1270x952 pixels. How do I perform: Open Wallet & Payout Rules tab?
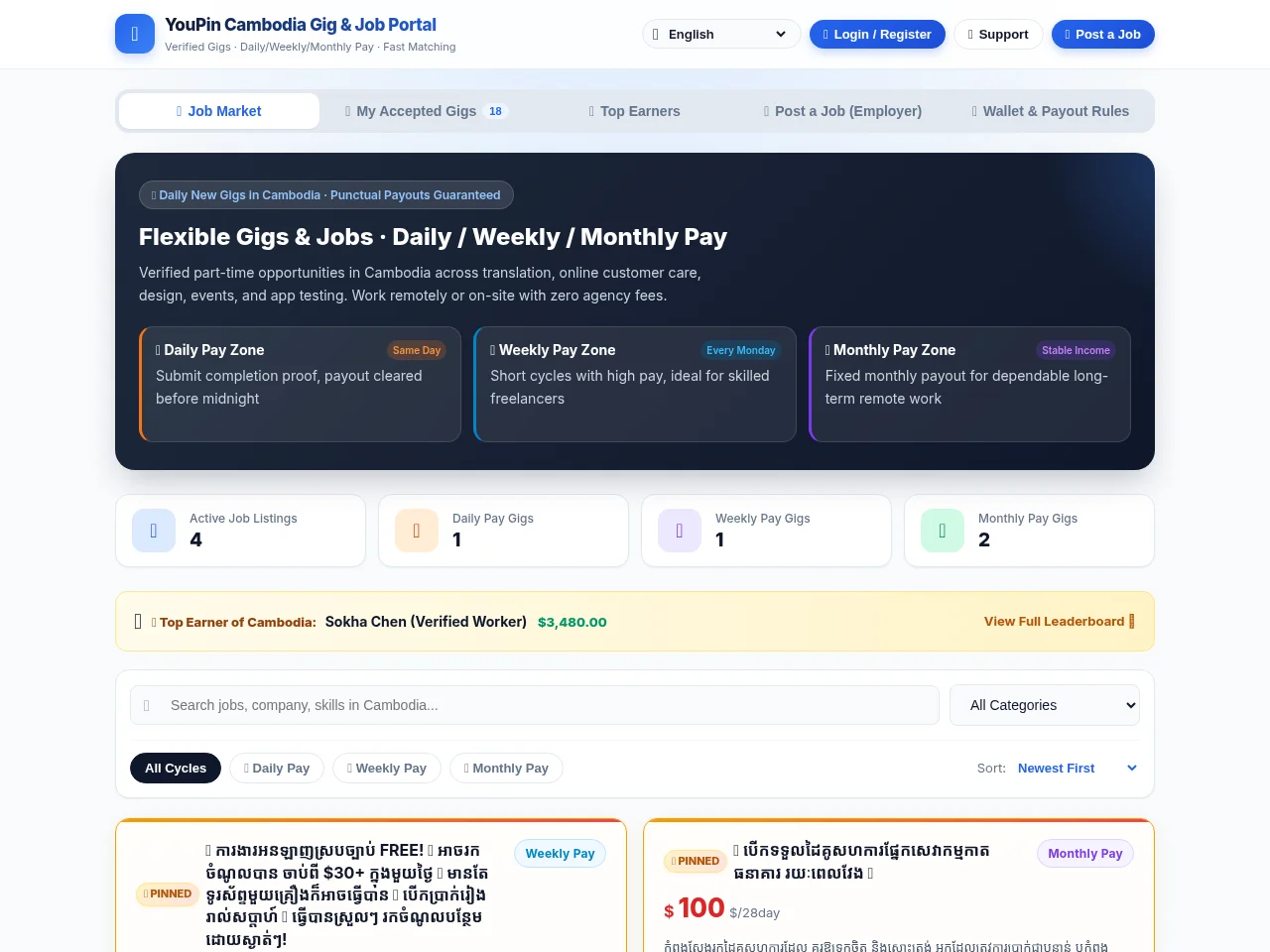[1050, 111]
